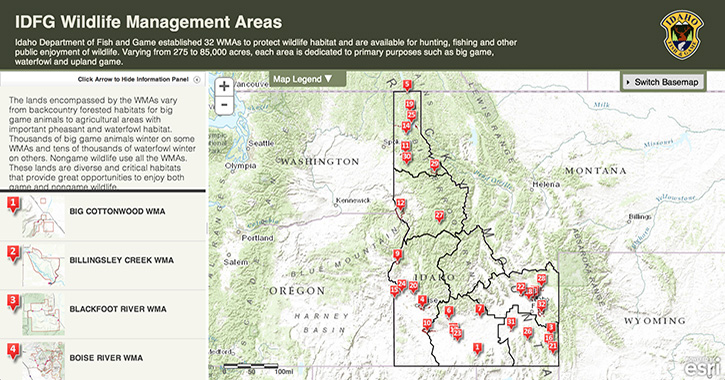Open Billingsley Creek WMA thumbnail

click(x=43, y=265)
